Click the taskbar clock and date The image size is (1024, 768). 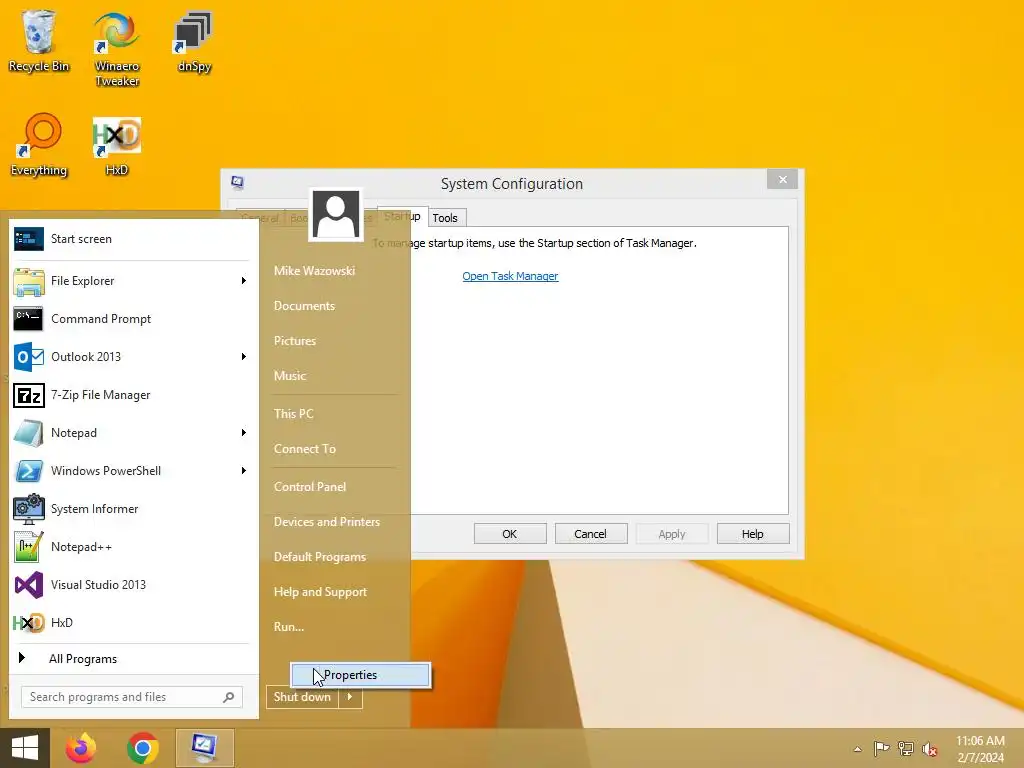(x=980, y=749)
